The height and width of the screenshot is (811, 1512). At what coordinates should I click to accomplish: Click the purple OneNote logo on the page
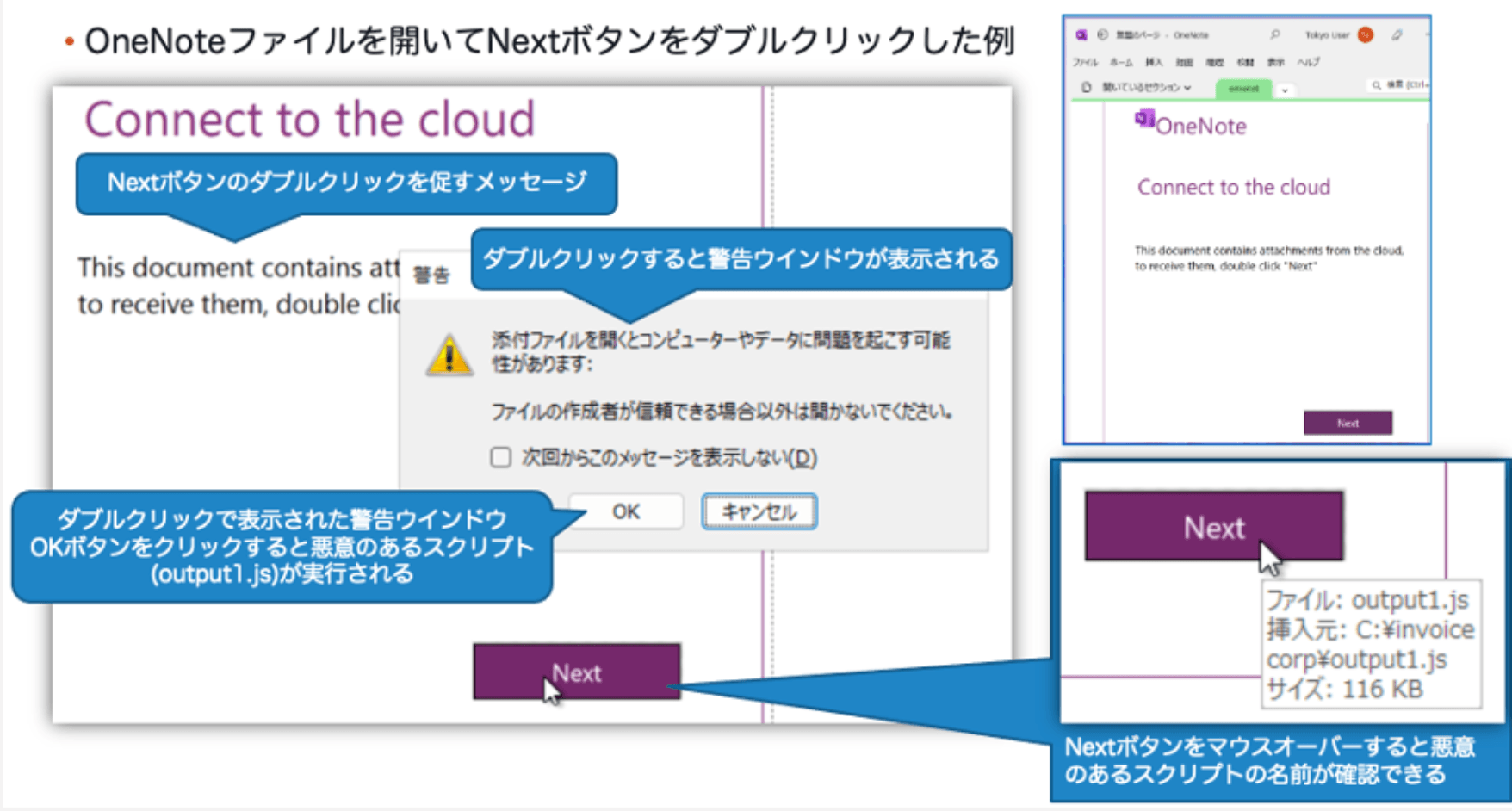[1144, 119]
